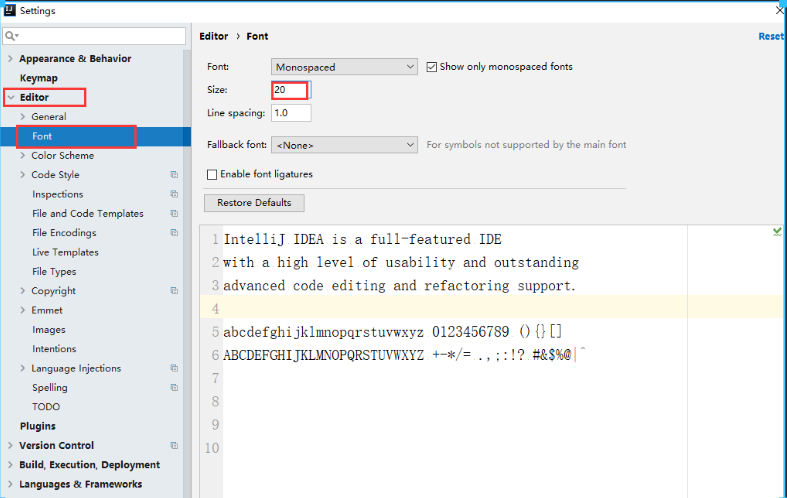This screenshot has height=498, width=787.
Task: Click the project-level icon beside Version Control
Action: point(174,445)
